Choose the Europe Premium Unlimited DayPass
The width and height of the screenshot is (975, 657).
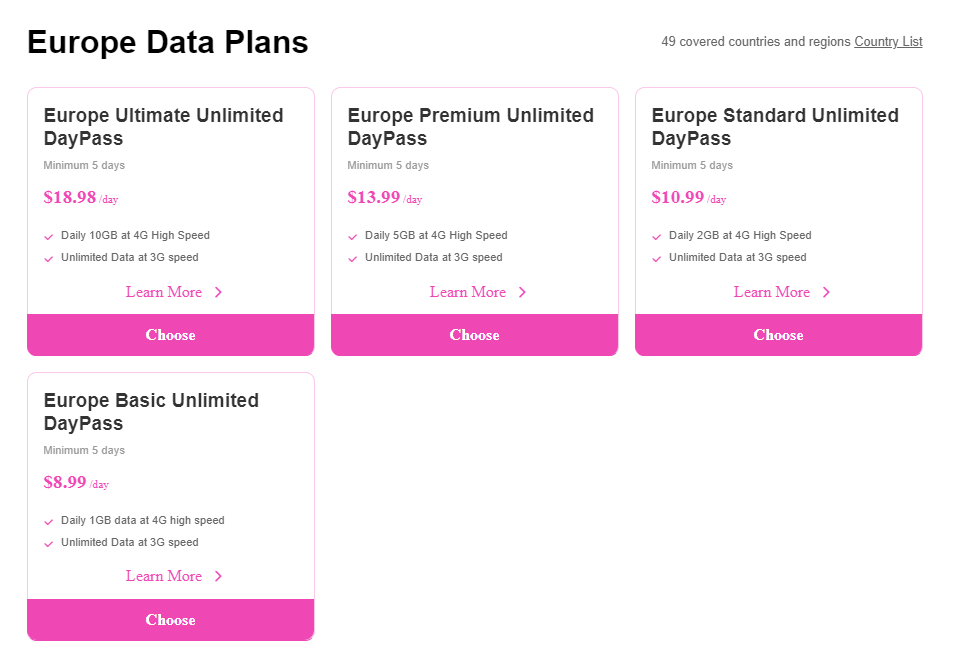point(474,335)
